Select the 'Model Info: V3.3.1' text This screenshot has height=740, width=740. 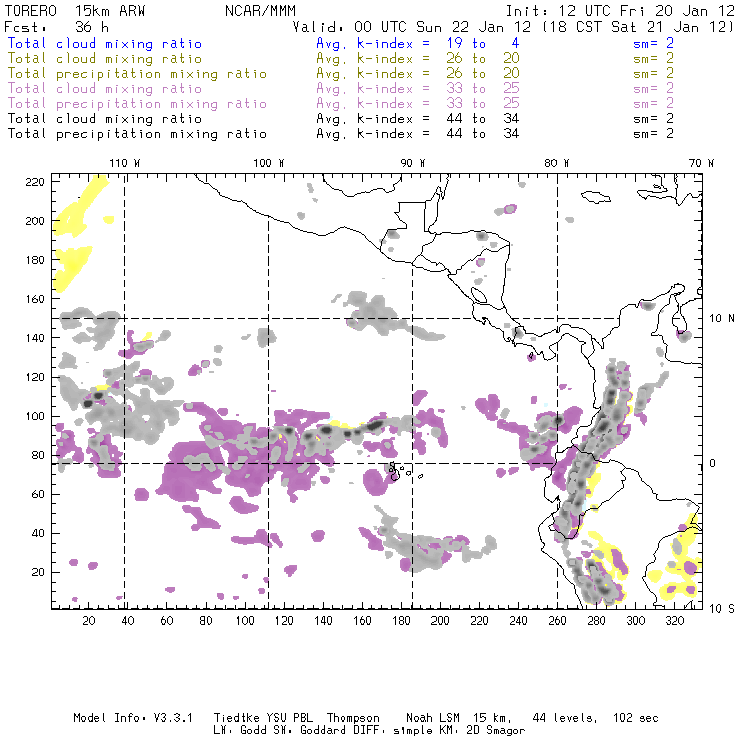point(133,718)
